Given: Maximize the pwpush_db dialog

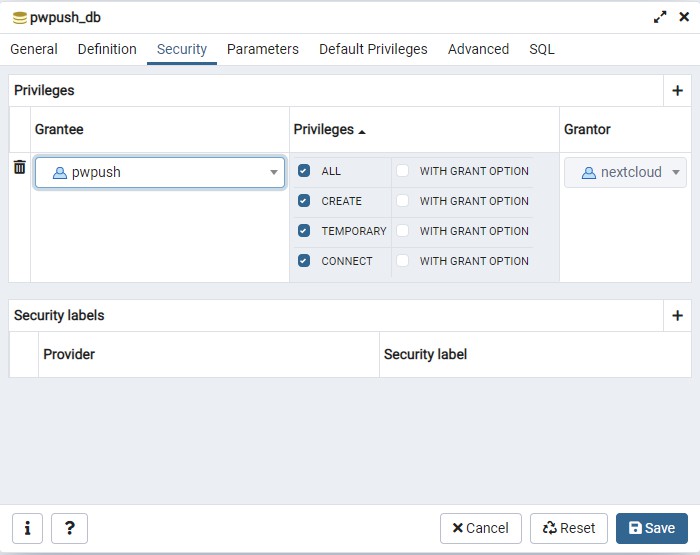Looking at the screenshot, I should click(x=660, y=17).
